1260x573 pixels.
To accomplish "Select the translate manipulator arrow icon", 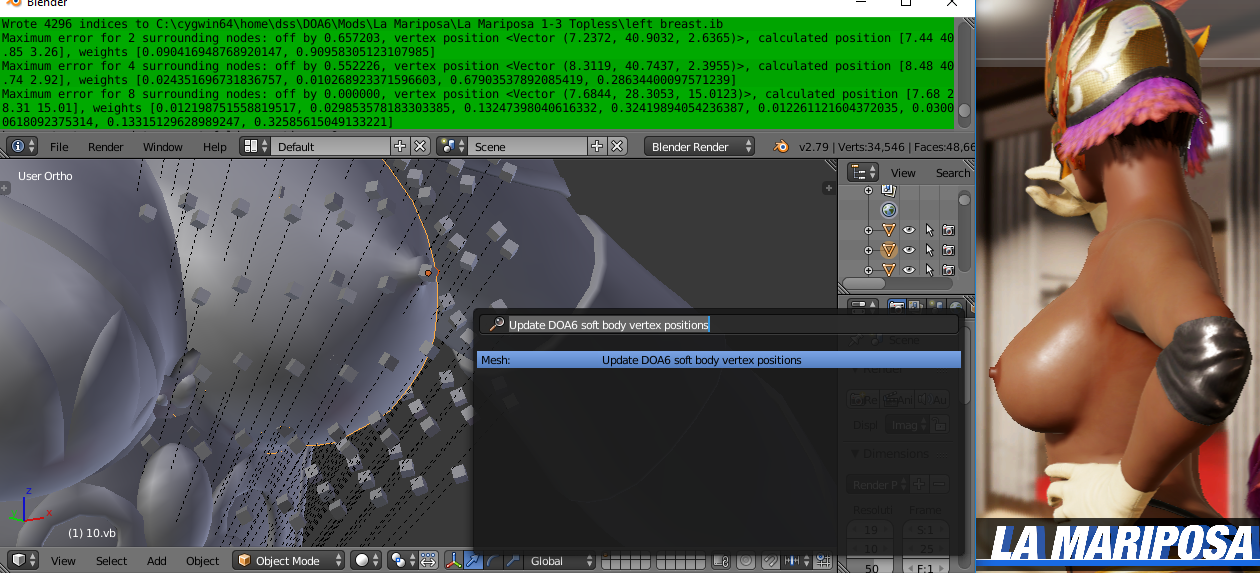I will 473,561.
